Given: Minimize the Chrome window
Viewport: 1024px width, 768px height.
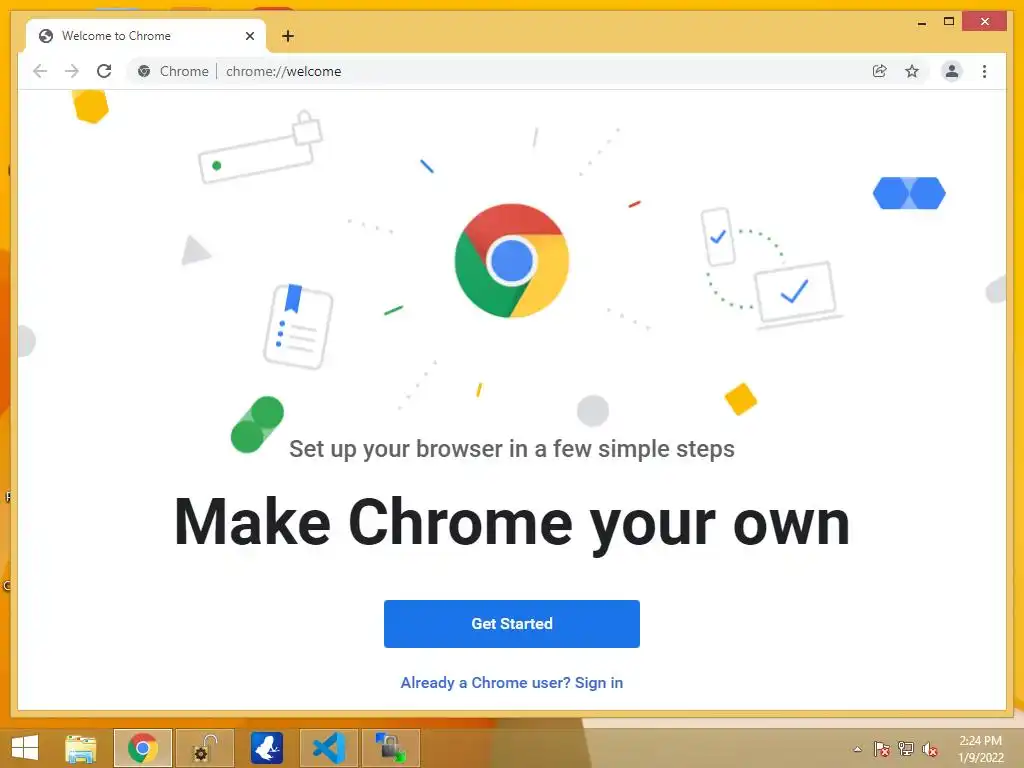Looking at the screenshot, I should click(921, 22).
